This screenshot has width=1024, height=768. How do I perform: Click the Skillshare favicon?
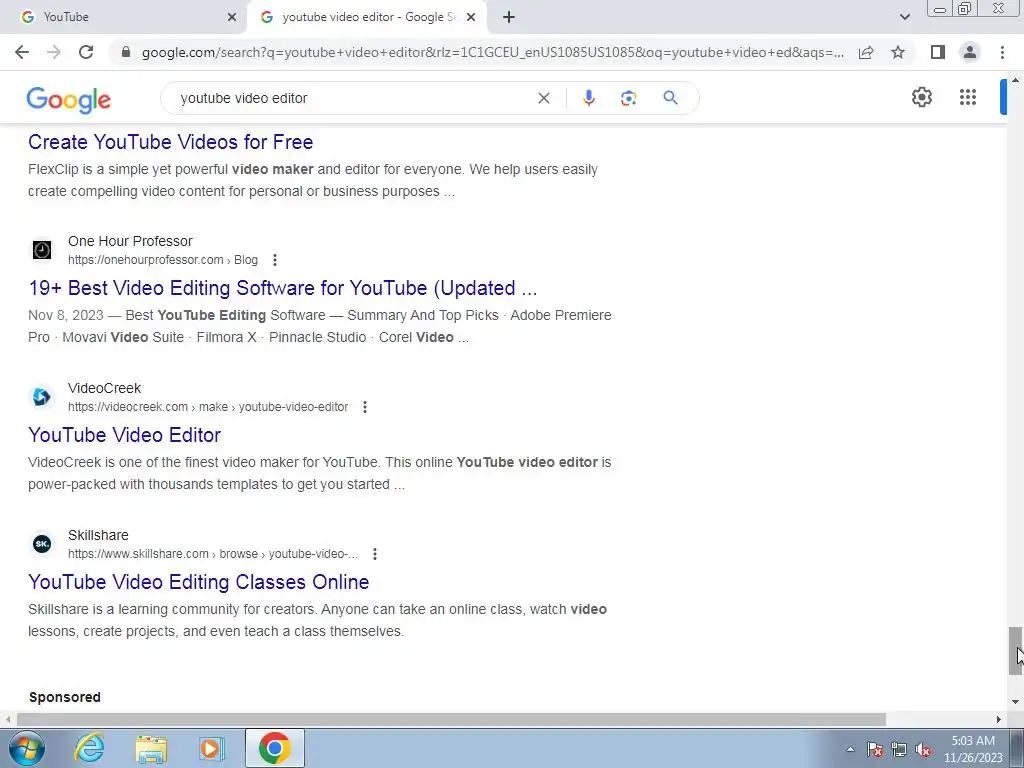pos(42,544)
